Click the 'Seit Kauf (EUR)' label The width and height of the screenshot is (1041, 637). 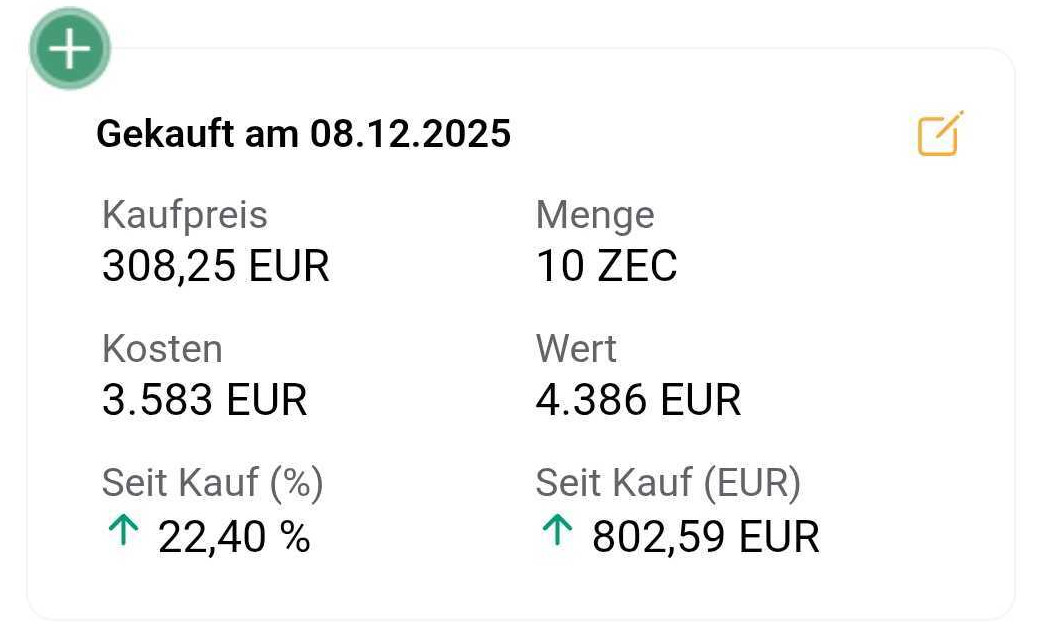point(668,483)
